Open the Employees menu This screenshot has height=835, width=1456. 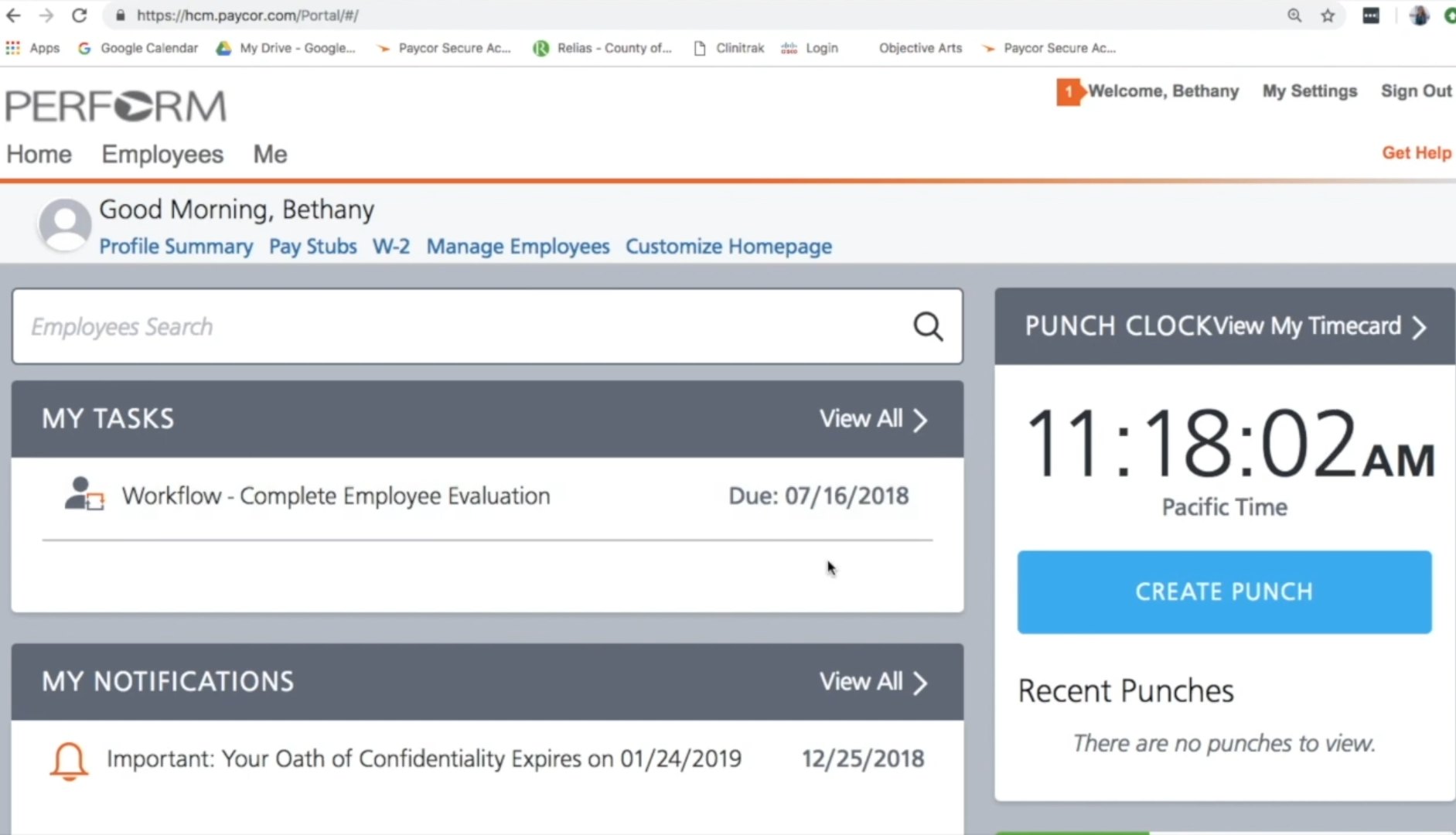coord(162,155)
